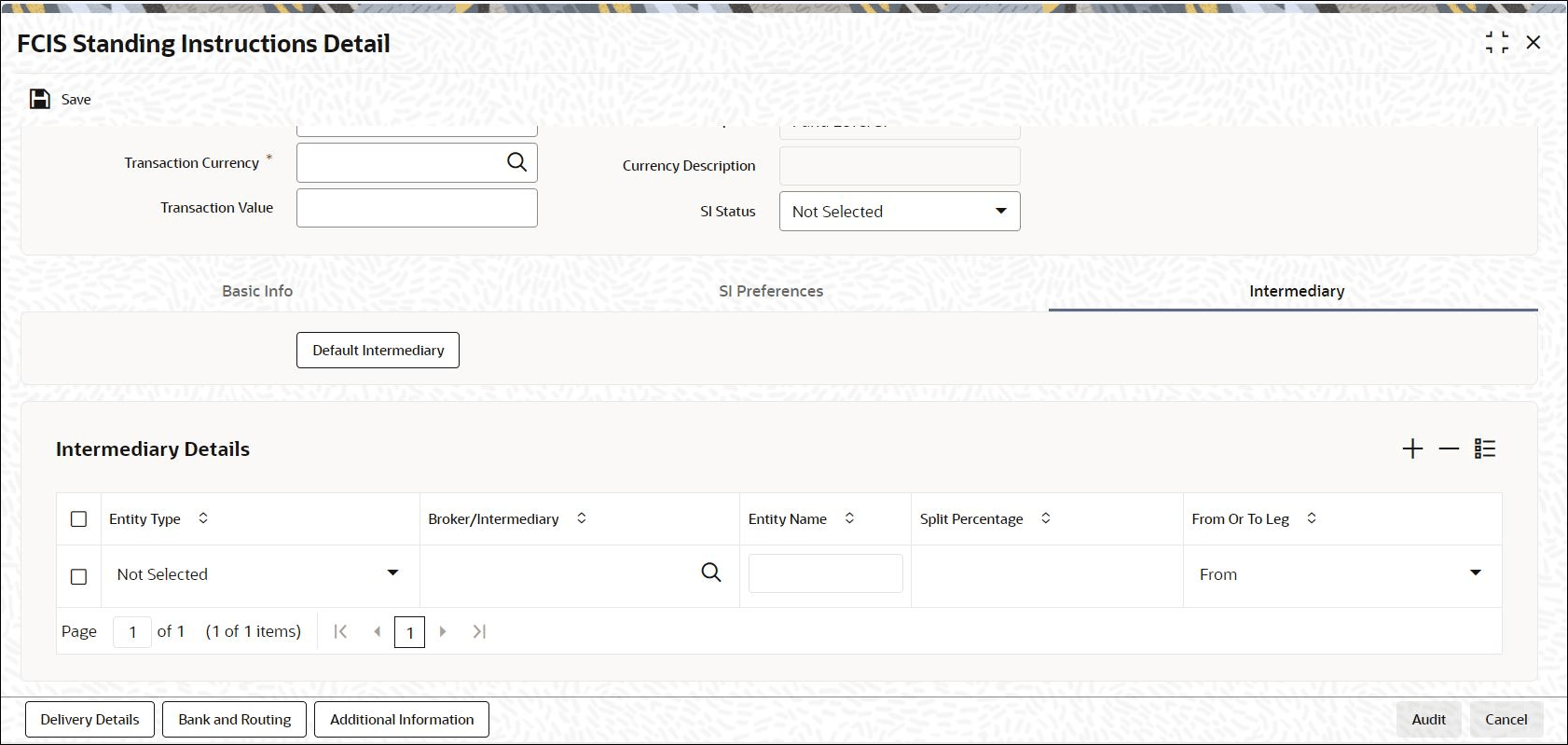
Task: Cancel the standing instruction form
Action: click(x=1506, y=720)
